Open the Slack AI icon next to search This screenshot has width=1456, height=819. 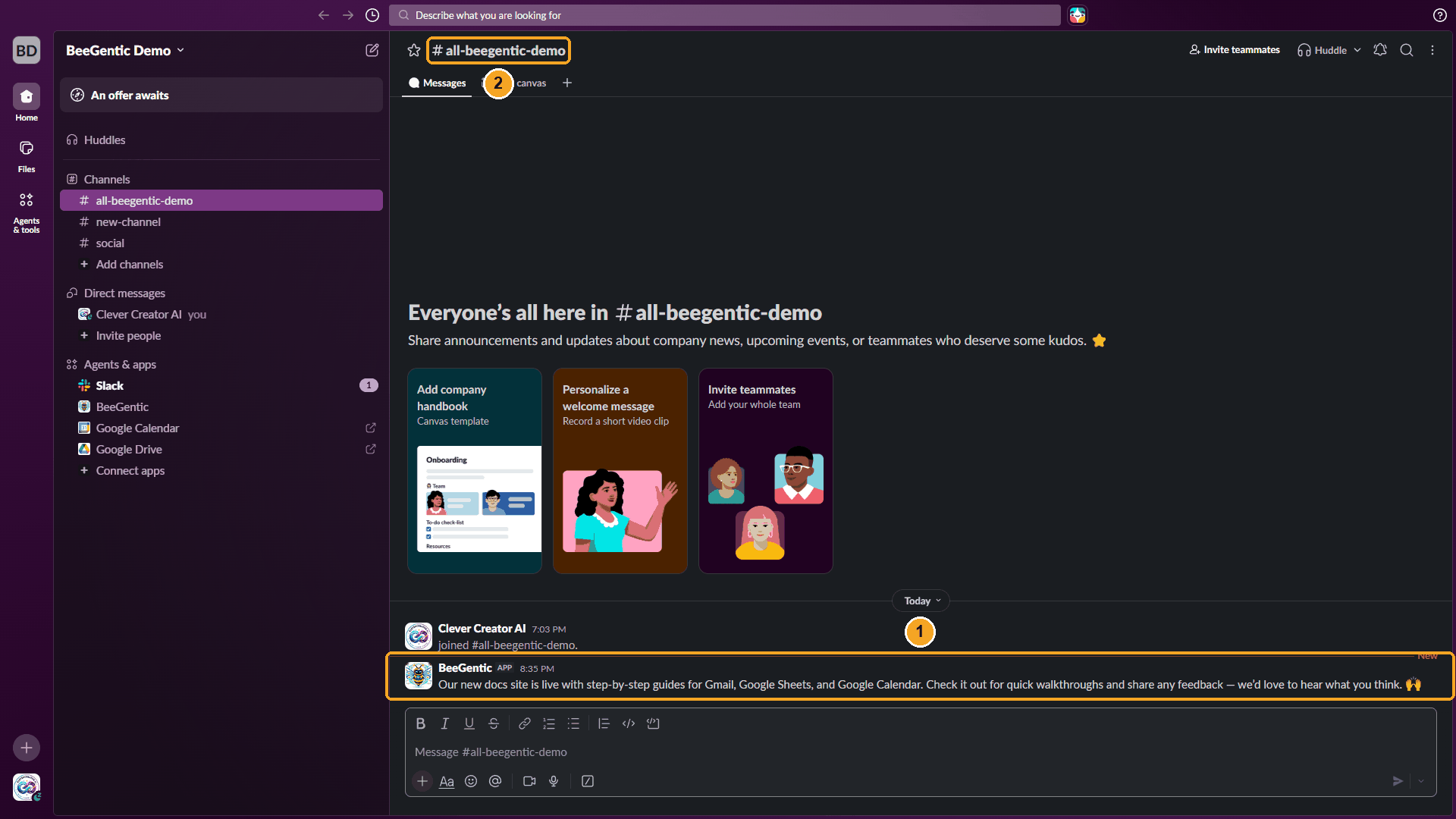tap(1078, 15)
